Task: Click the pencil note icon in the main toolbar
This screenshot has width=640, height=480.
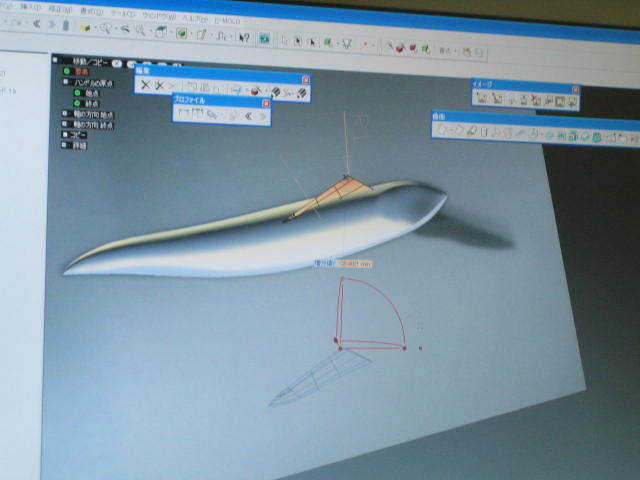Action: point(201,35)
